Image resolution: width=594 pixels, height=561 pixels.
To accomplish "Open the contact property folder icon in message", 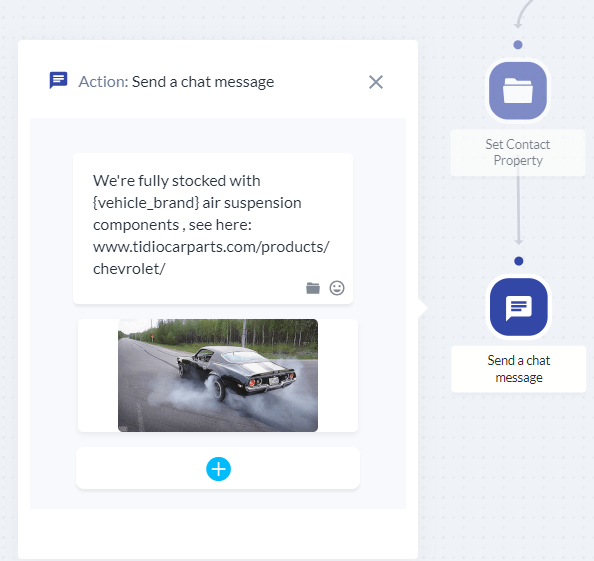I will 313,288.
